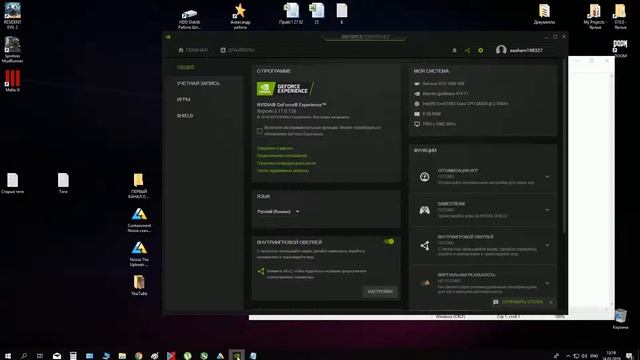Open the privacy policy link
This screenshot has height=360, width=640.
click(286, 163)
